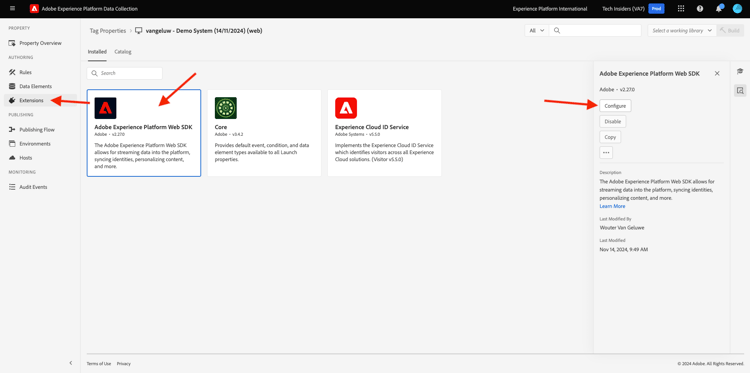Open the help question mark icon
The image size is (750, 373).
point(700,9)
